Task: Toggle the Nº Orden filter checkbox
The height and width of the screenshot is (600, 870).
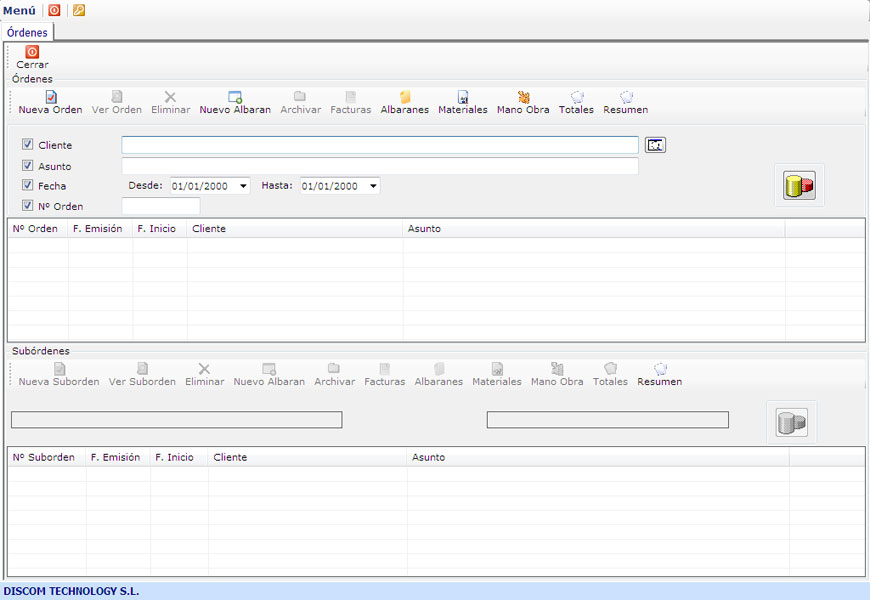Action: pos(28,206)
